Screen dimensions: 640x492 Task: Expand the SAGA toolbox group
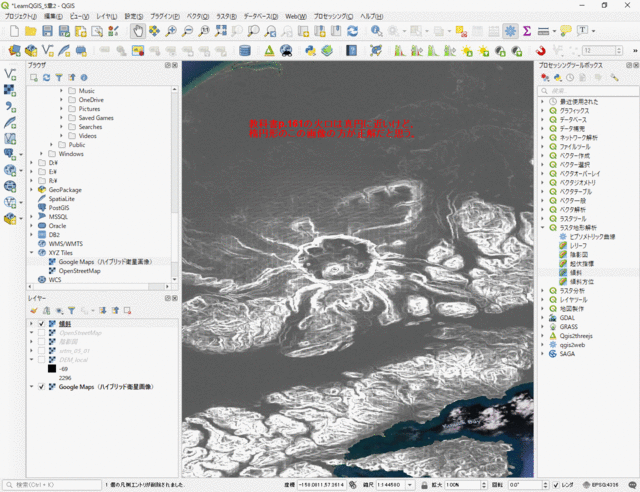(542, 354)
